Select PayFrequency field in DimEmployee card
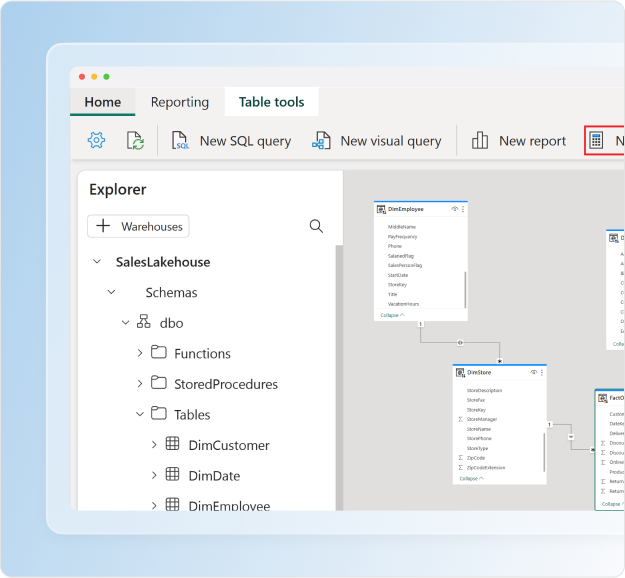 (403, 237)
